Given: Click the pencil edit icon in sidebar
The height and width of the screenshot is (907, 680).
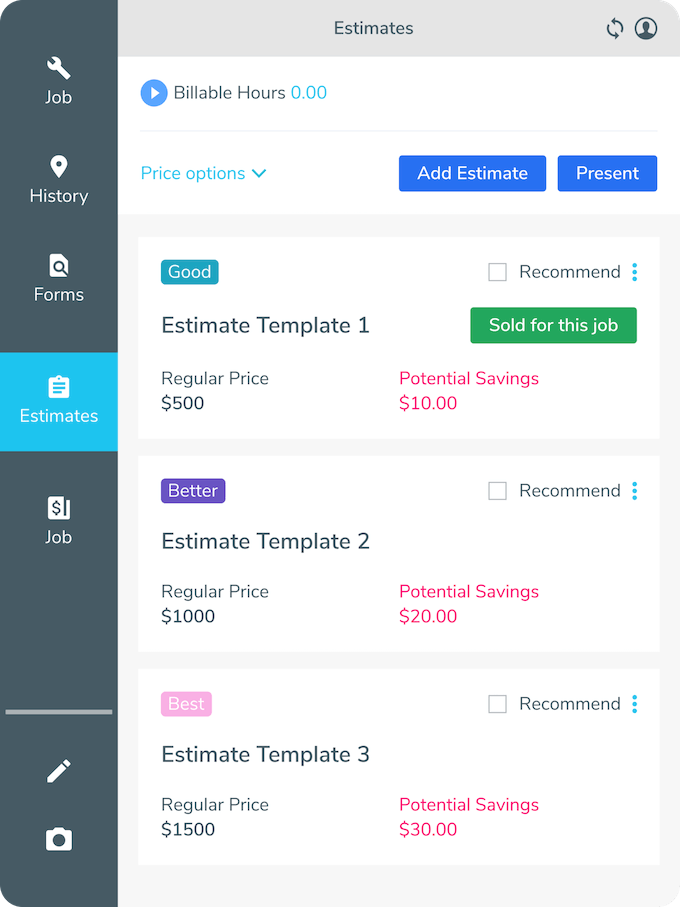Looking at the screenshot, I should pos(58,771).
